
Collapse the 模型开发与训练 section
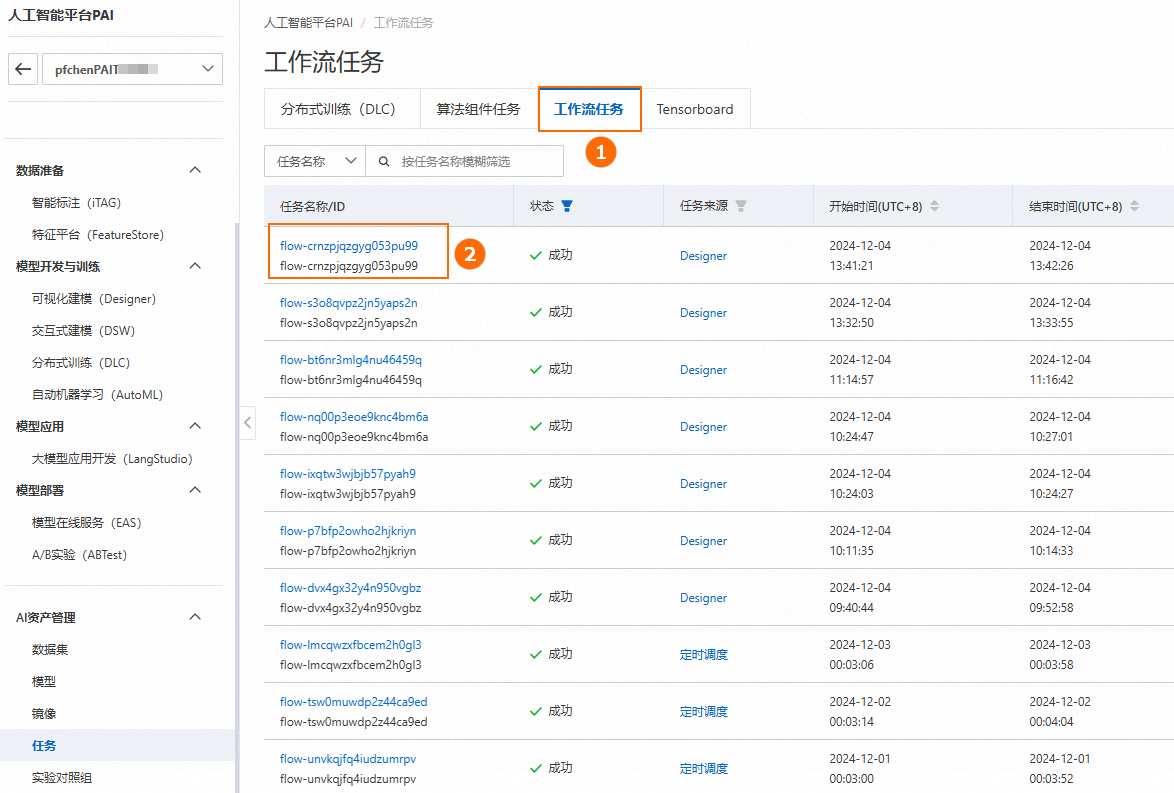[x=195, y=266]
